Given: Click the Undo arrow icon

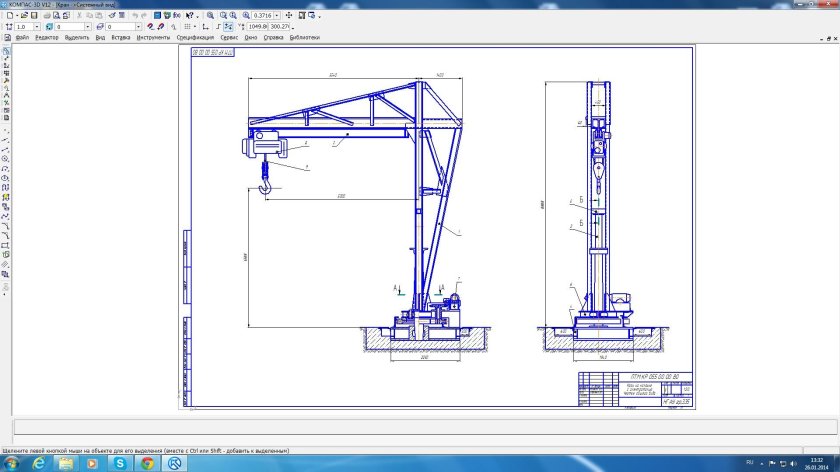Looking at the screenshot, I should pyautogui.click(x=136, y=16).
